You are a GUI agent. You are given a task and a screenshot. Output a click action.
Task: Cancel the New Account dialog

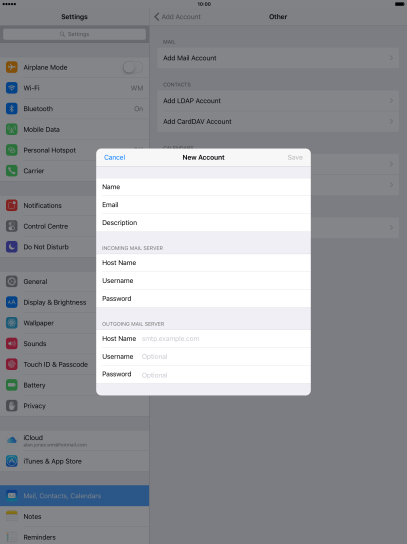tap(115, 158)
